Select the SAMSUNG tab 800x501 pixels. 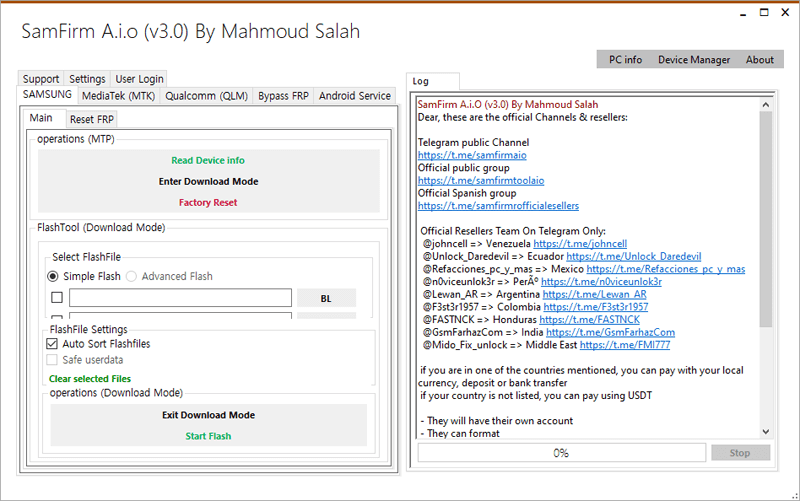tap(47, 95)
